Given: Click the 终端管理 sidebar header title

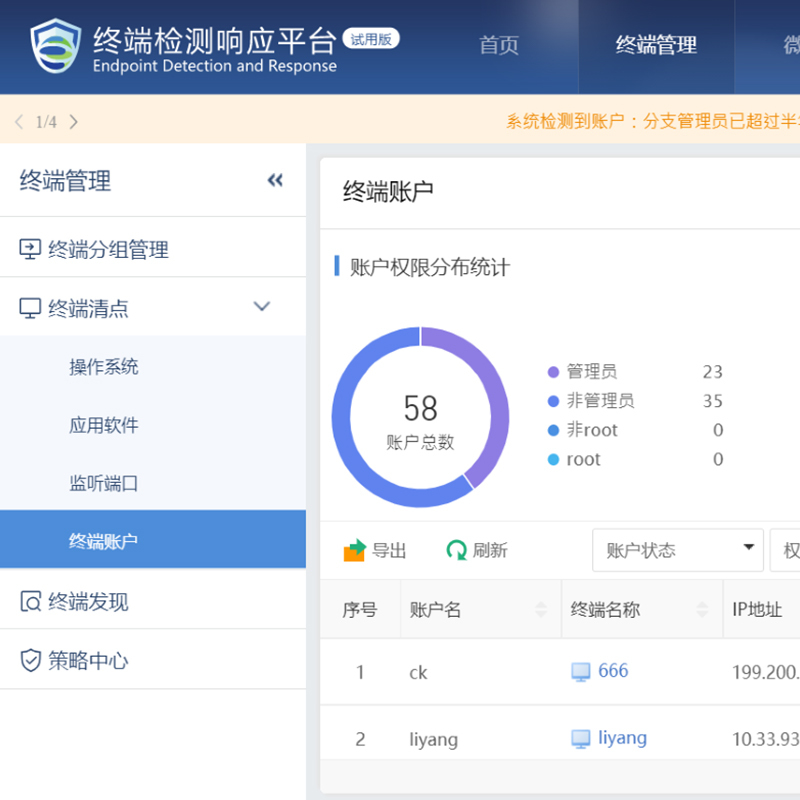Looking at the screenshot, I should (65, 181).
